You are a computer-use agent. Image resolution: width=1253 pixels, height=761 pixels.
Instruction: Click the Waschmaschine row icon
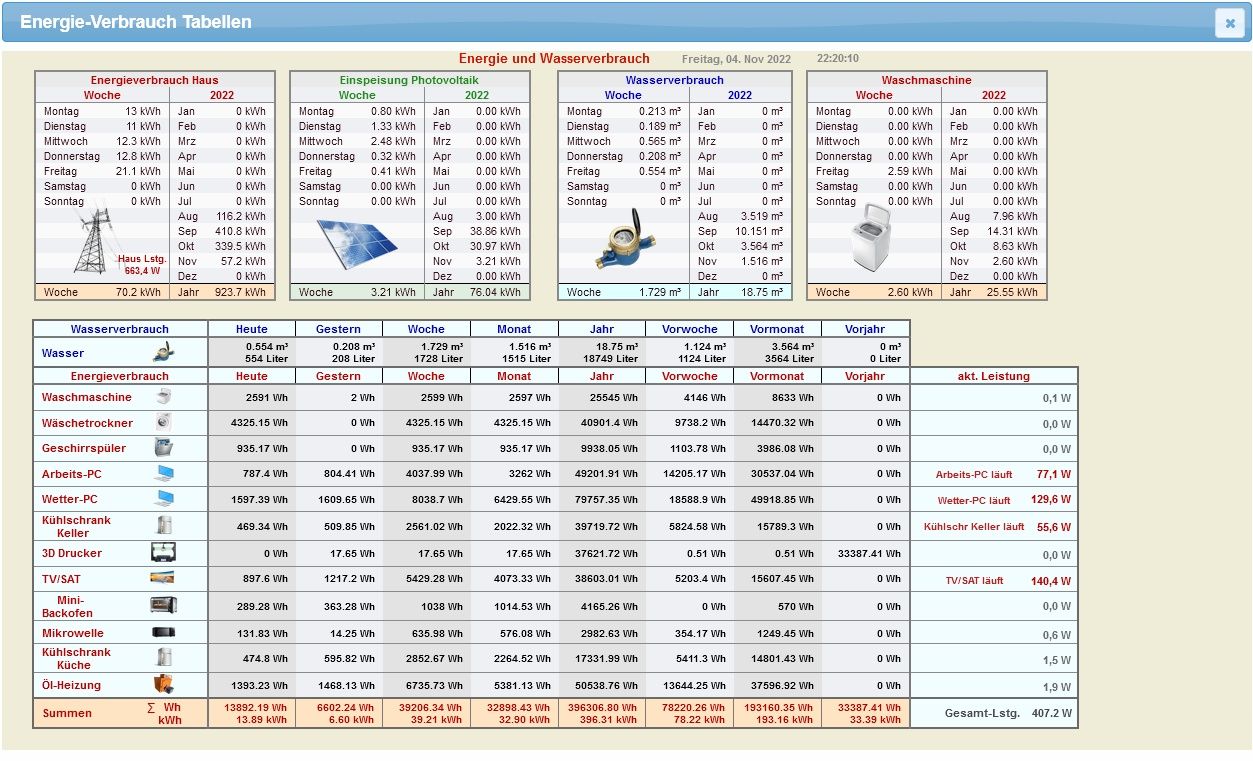(x=163, y=397)
